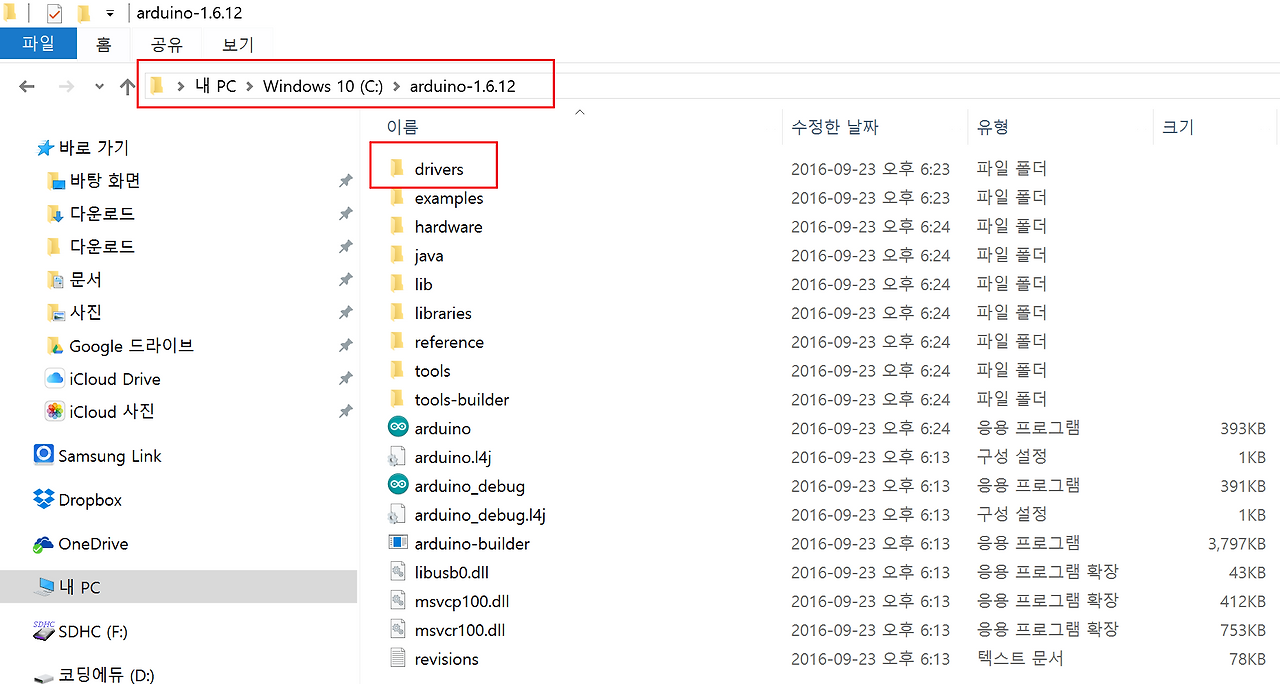Click the OneDrive cloud icon
The image size is (1280, 684).
(44, 544)
